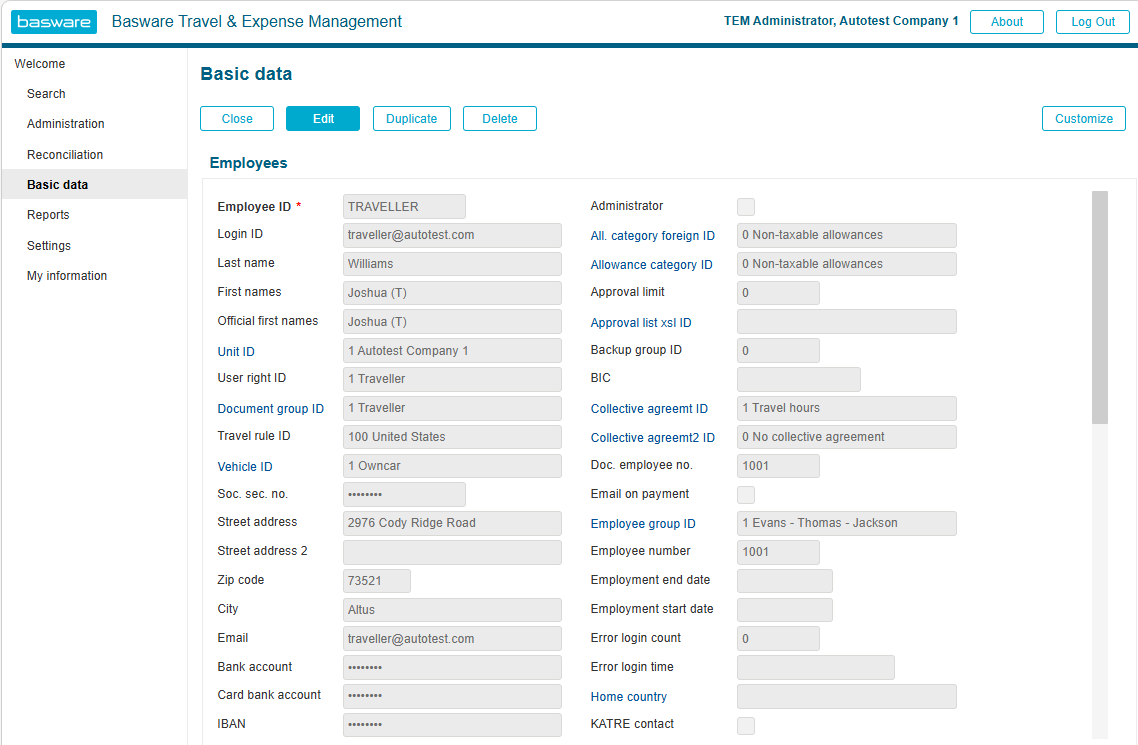
Task: Click the Customize button
Action: click(x=1084, y=119)
